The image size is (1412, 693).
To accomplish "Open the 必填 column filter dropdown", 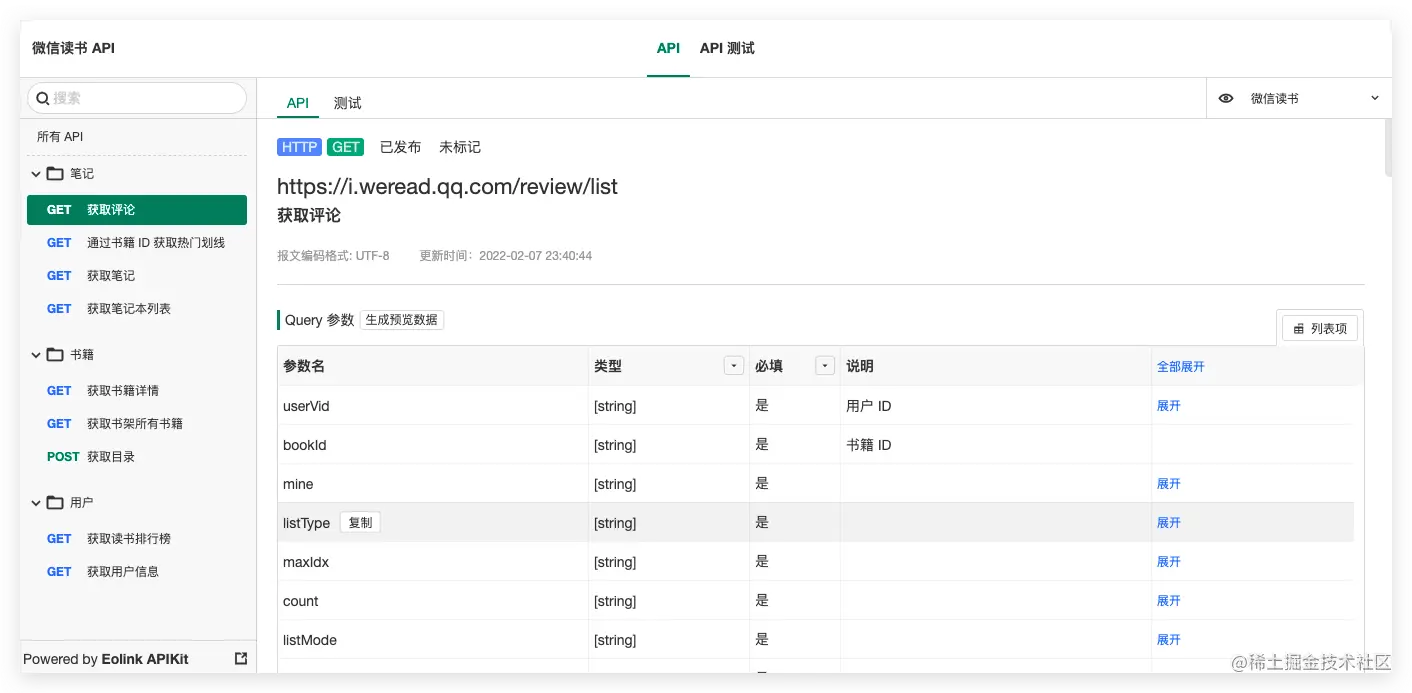I will click(825, 366).
